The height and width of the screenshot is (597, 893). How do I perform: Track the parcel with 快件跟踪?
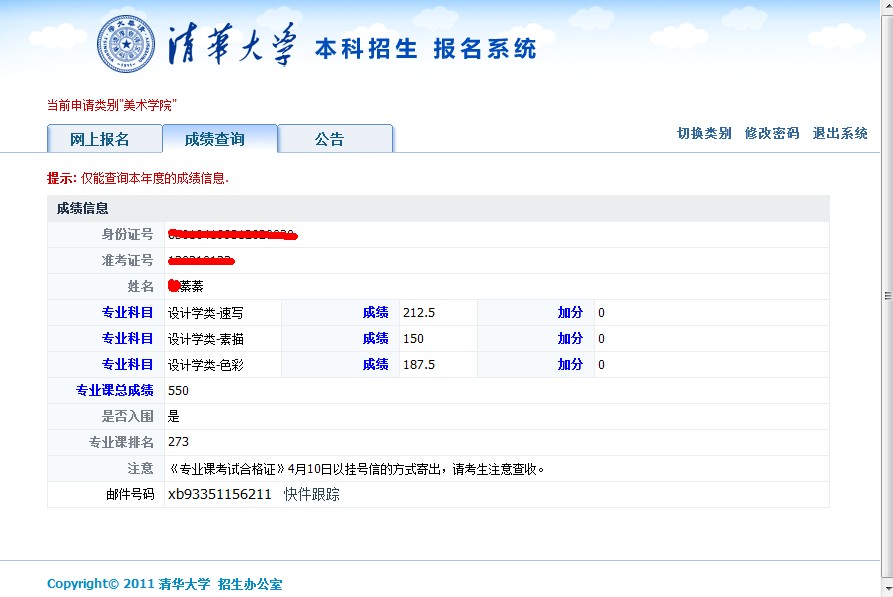pos(311,494)
